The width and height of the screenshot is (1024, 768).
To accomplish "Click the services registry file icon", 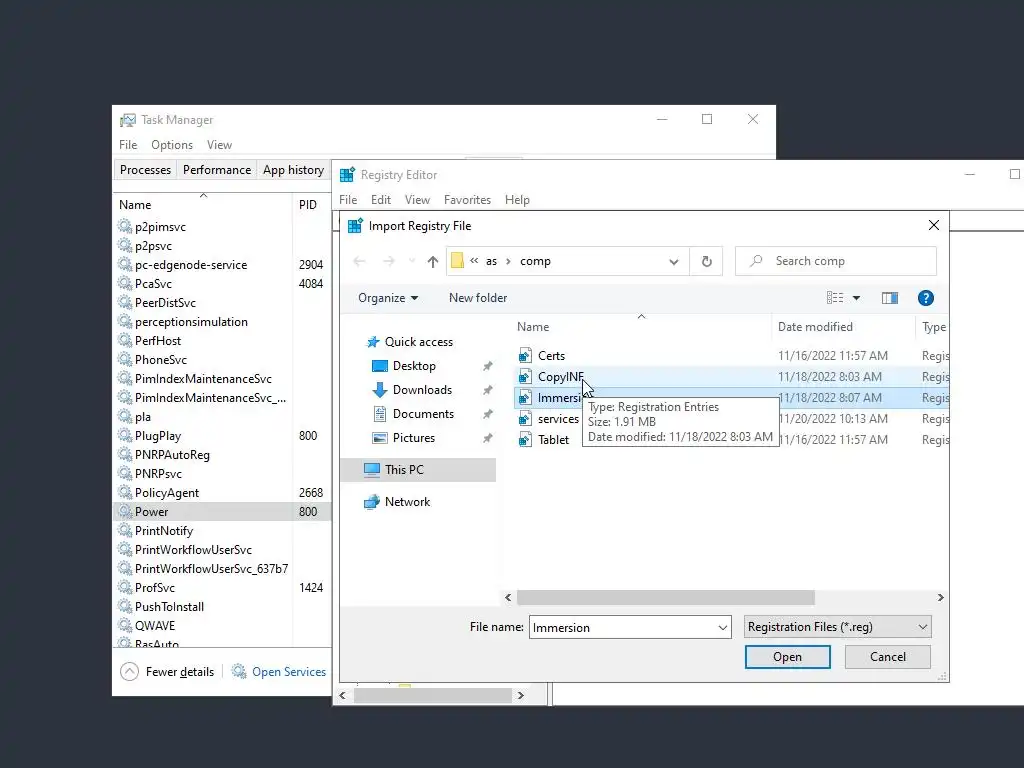I will click(x=525, y=419).
